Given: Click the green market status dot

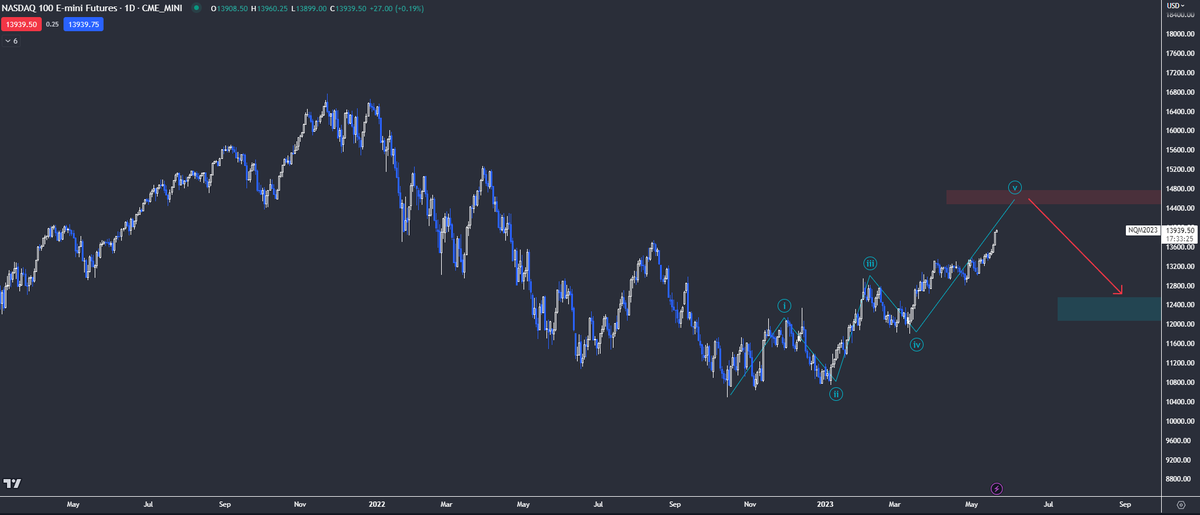Looking at the screenshot, I should click(x=196, y=8).
